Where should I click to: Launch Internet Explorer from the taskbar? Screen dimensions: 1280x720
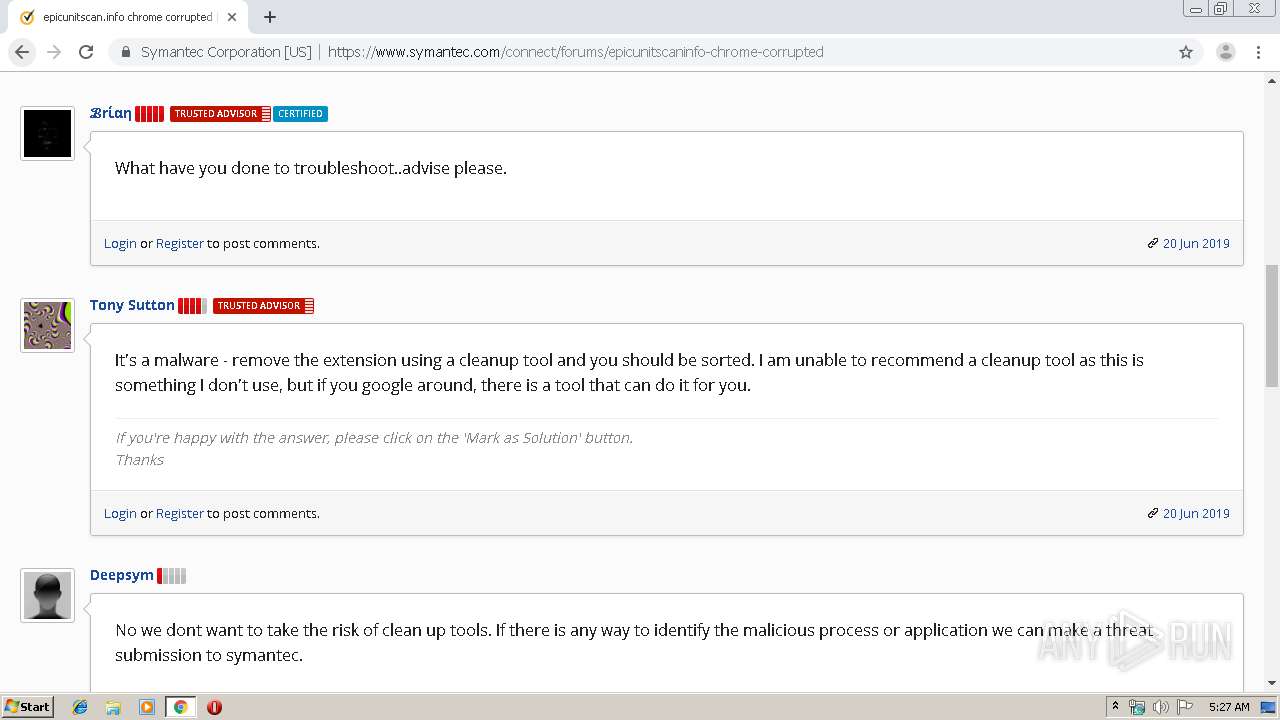(80, 707)
